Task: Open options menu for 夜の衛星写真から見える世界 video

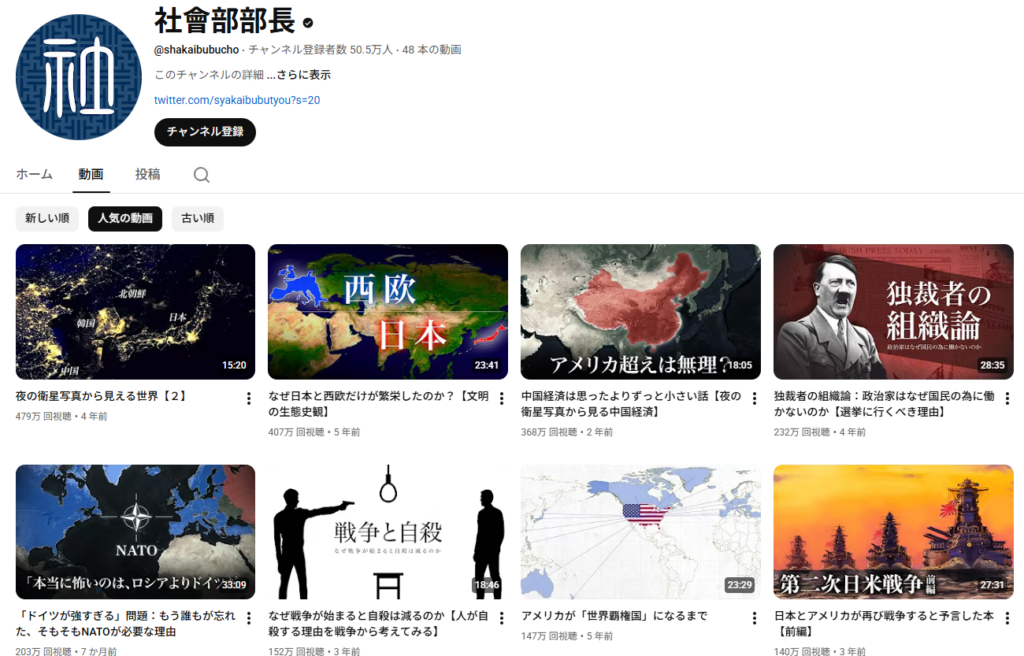Action: (248, 399)
